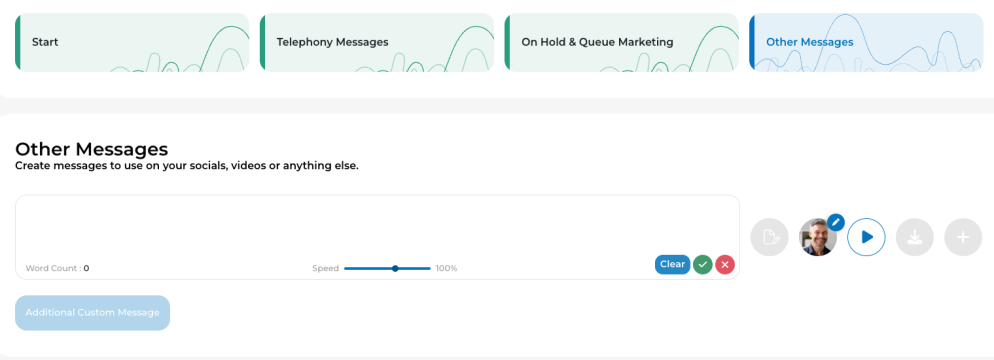Click the Word Count : 0 label
This screenshot has width=994, height=360.
57,268
